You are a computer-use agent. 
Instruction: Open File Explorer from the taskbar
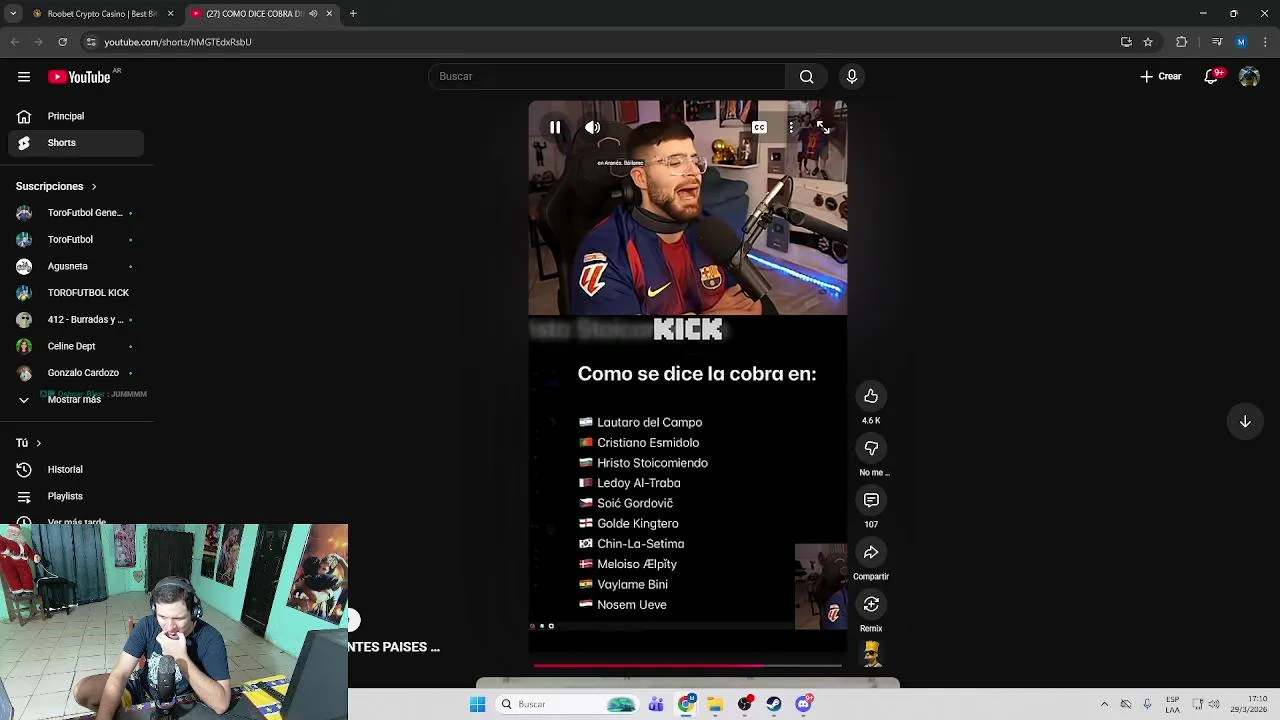pyautogui.click(x=715, y=704)
